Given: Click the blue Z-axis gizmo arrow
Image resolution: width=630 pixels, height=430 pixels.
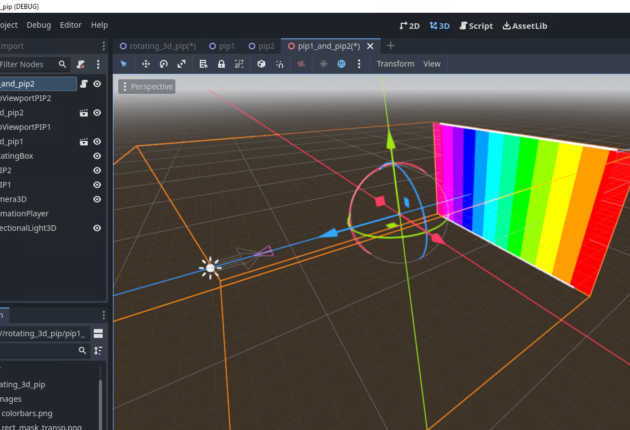Looking at the screenshot, I should 329,233.
